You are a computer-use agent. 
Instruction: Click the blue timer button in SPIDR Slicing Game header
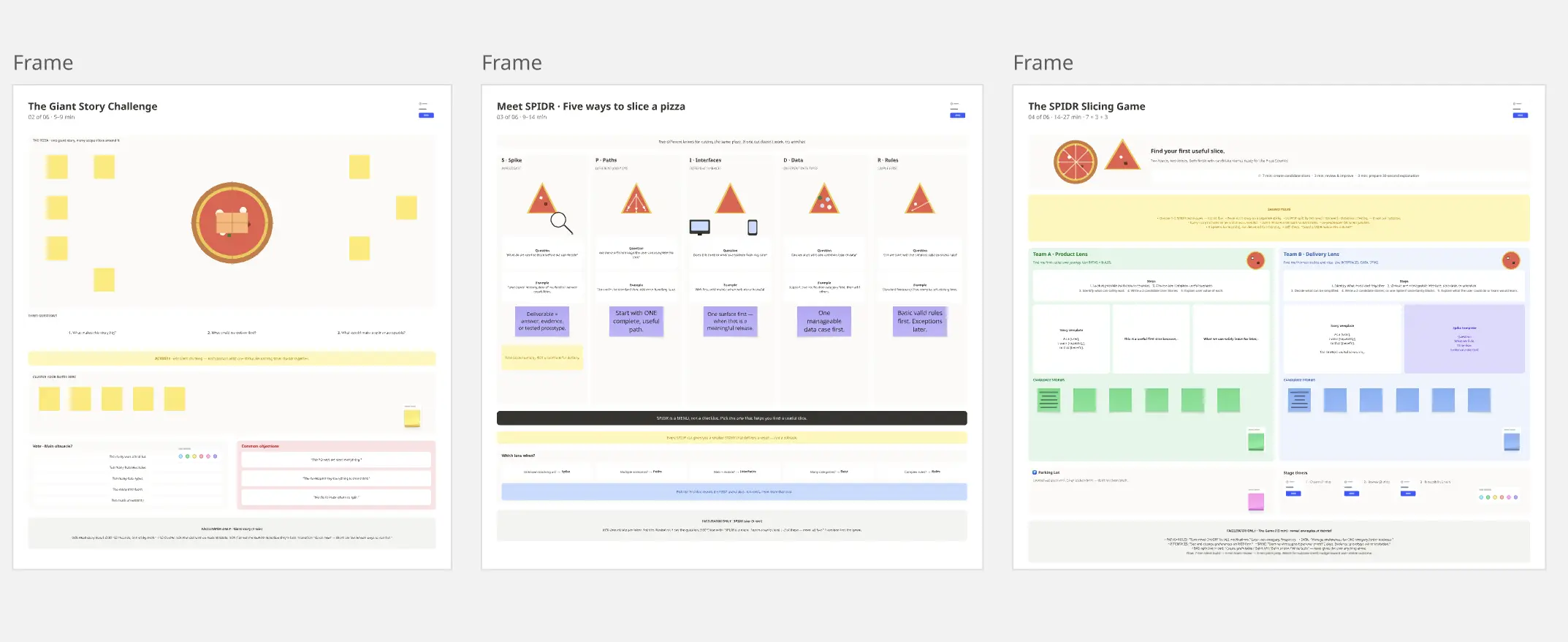[x=1521, y=115]
